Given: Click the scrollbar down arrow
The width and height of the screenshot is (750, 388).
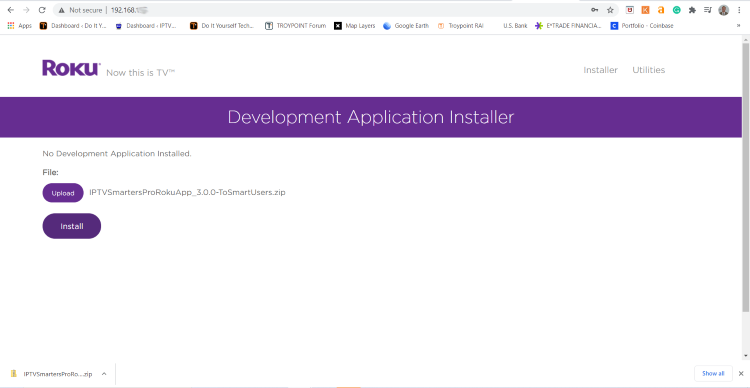Looking at the screenshot, I should point(745,355).
